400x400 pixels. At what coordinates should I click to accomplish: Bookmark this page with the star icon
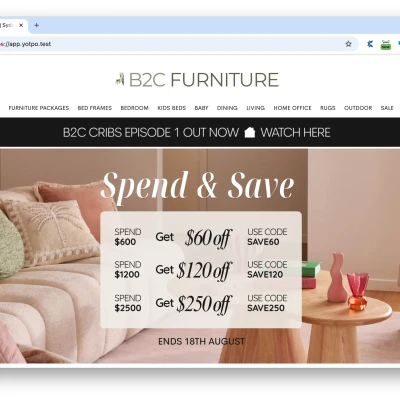coord(348,44)
